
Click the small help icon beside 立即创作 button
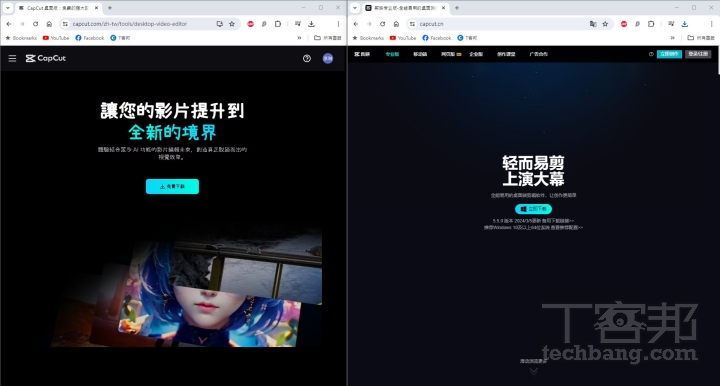coord(651,54)
